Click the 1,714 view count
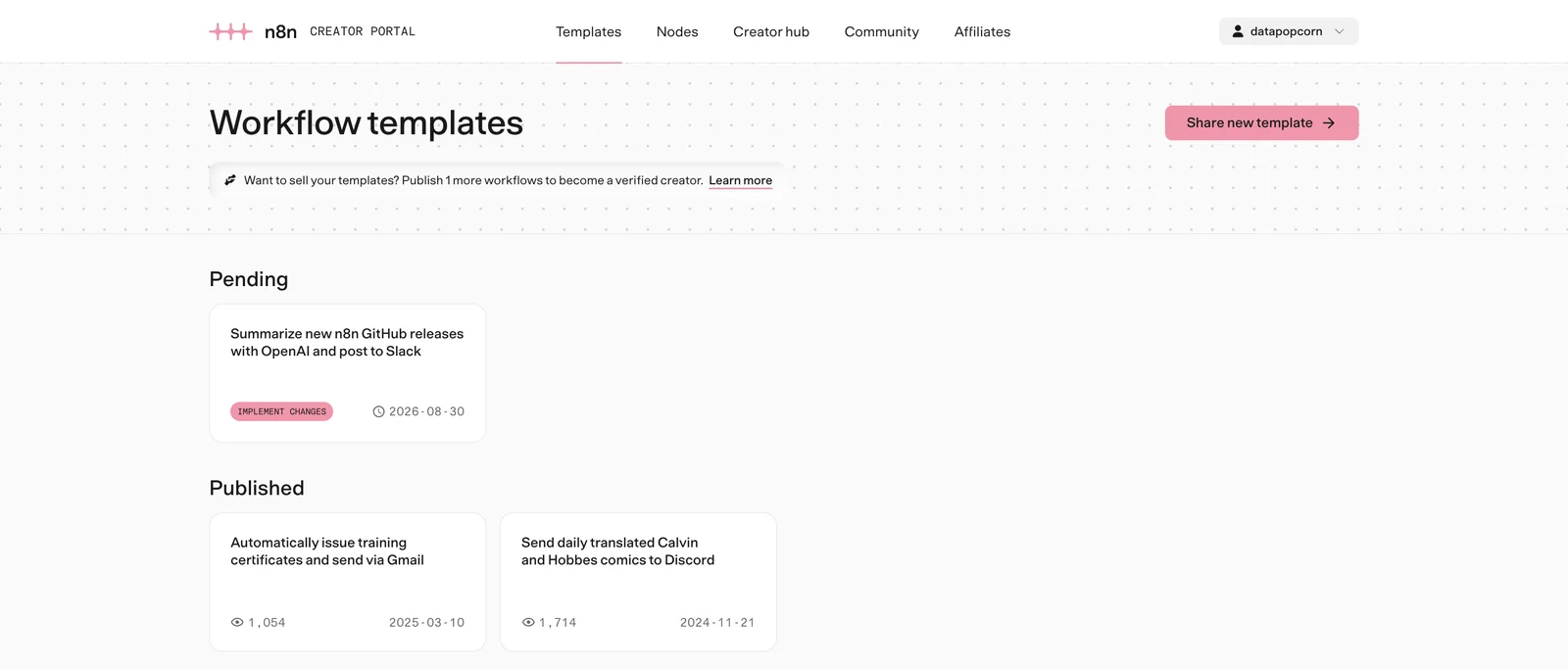 (x=558, y=622)
